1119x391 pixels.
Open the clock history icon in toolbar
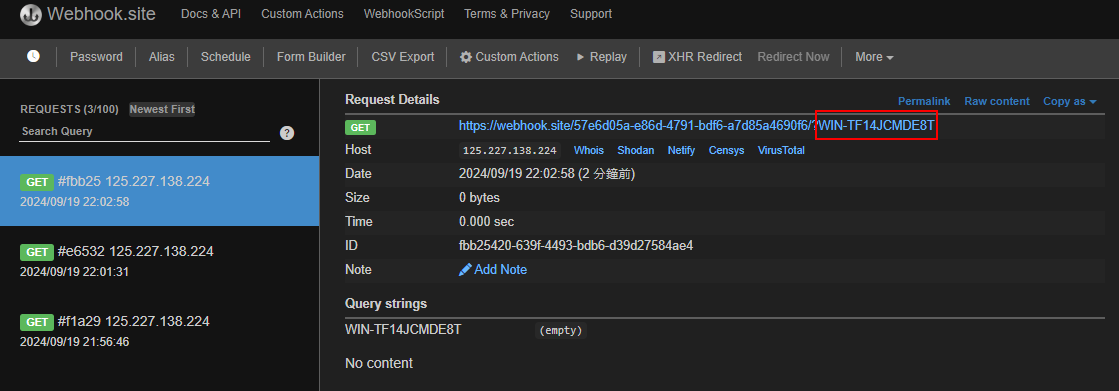34,56
